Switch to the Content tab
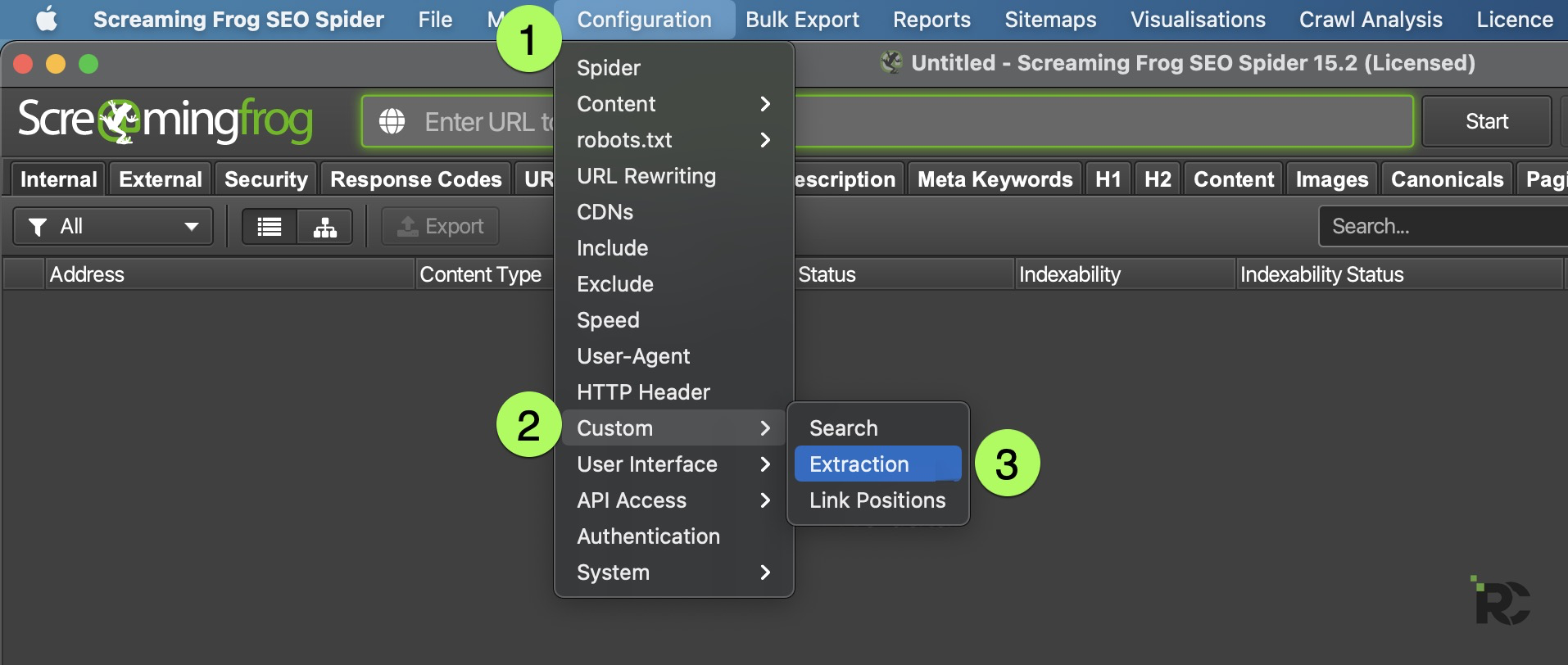 [x=1234, y=179]
